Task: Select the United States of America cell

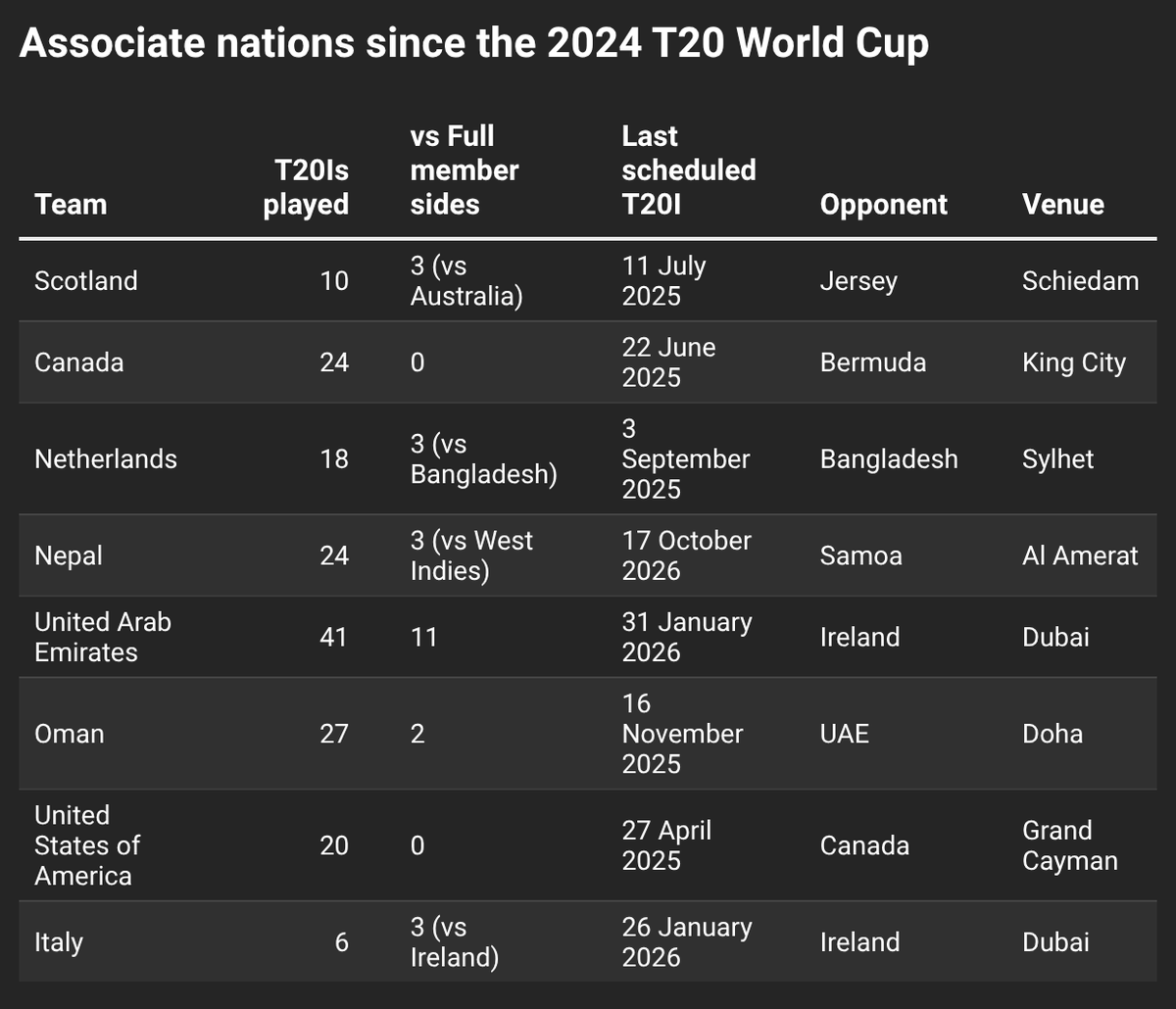Action: tap(86, 845)
